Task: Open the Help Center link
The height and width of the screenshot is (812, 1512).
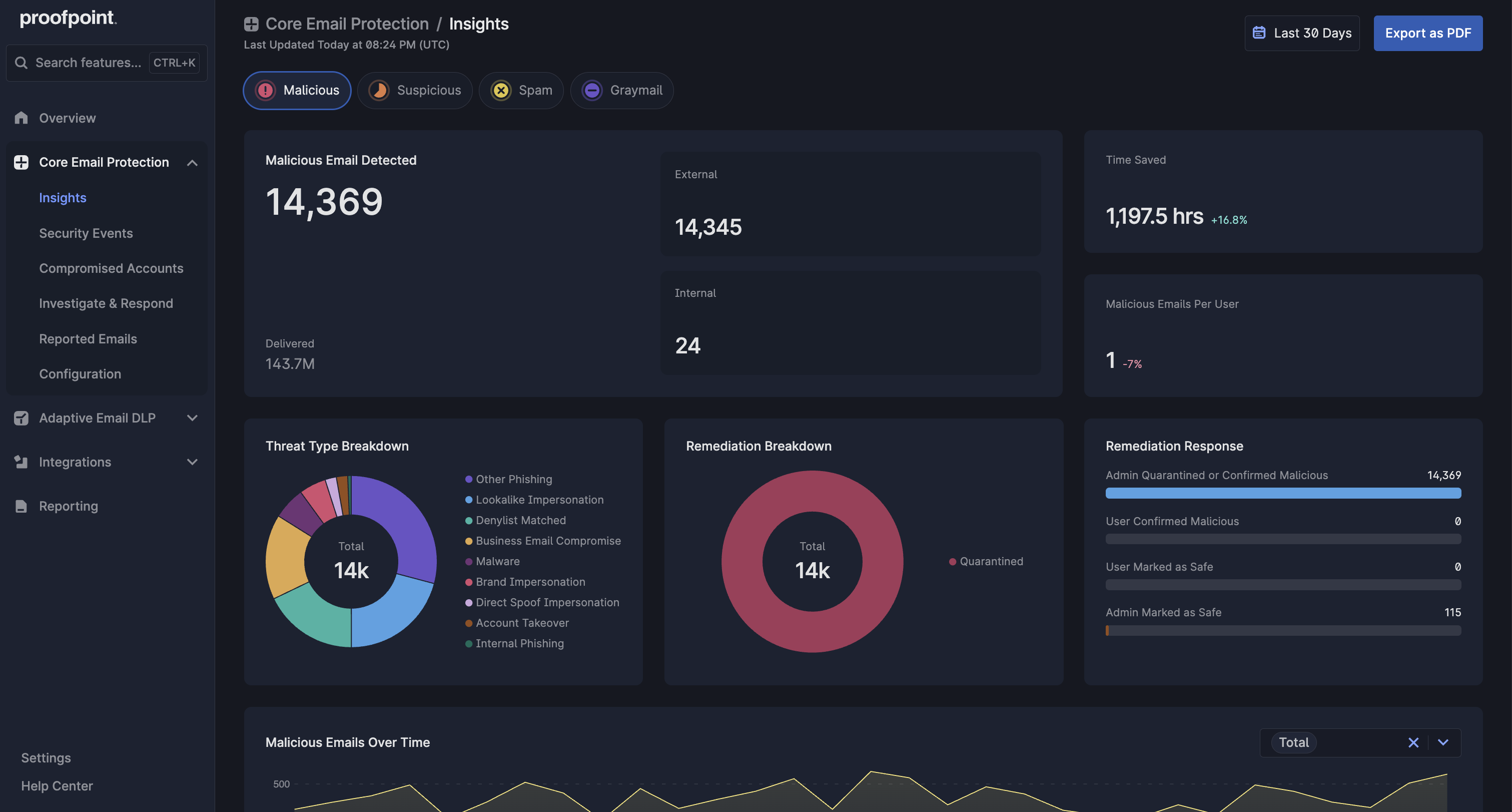Action: click(57, 785)
